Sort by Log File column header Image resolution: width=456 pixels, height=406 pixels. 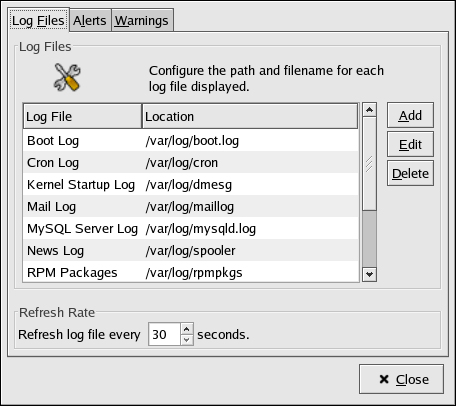point(82,116)
